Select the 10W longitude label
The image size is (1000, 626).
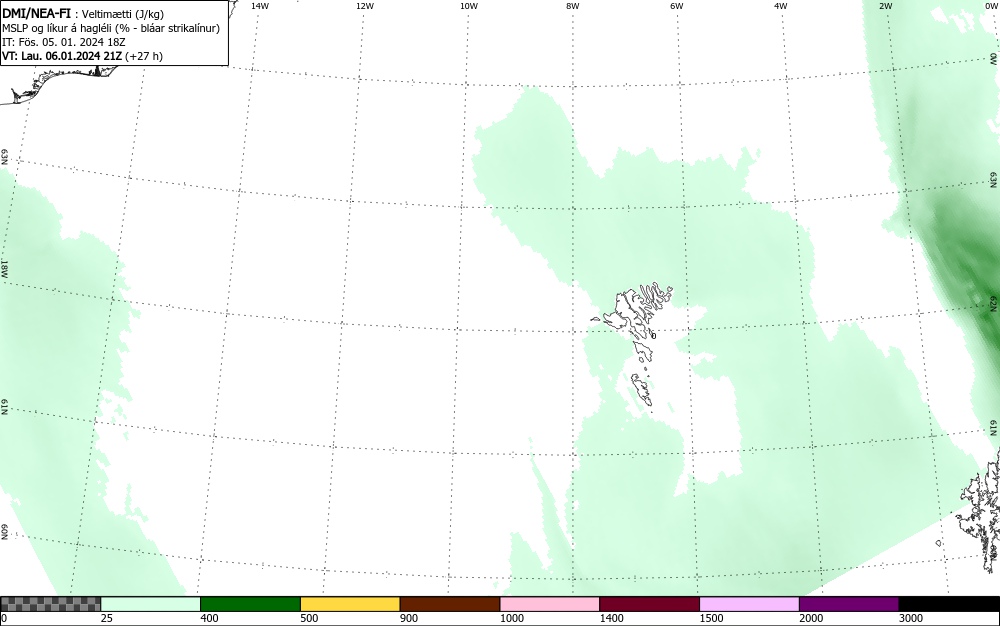point(469,6)
